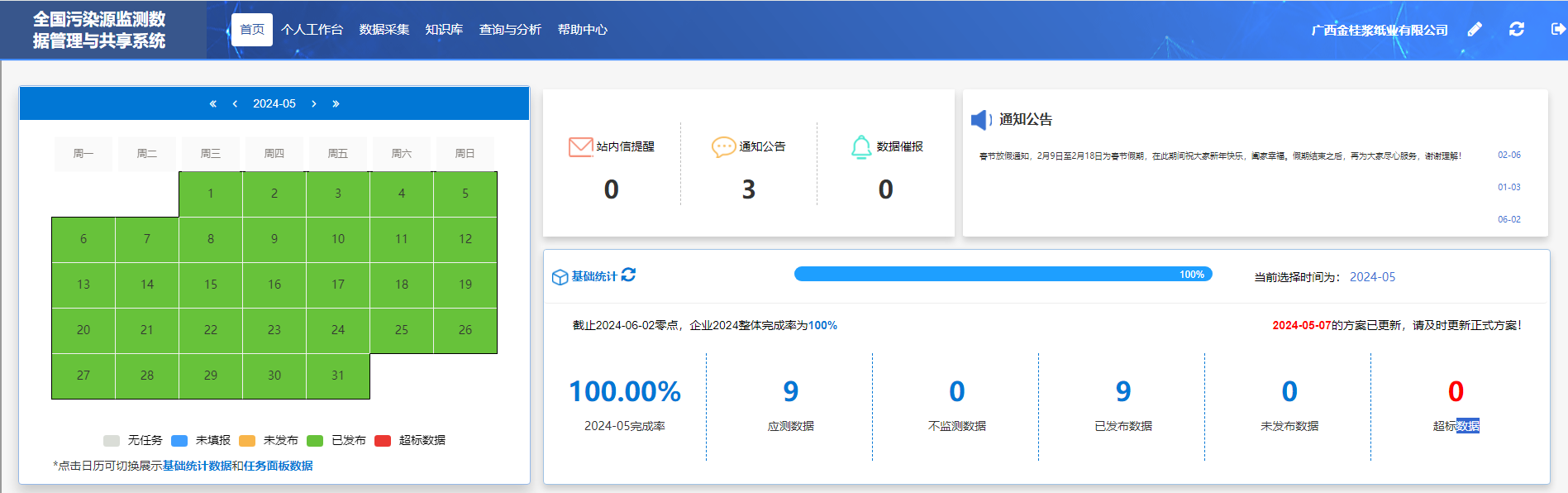Click the bell 数据催报 icon
Image resolution: width=1568 pixels, height=493 pixels.
tap(861, 146)
